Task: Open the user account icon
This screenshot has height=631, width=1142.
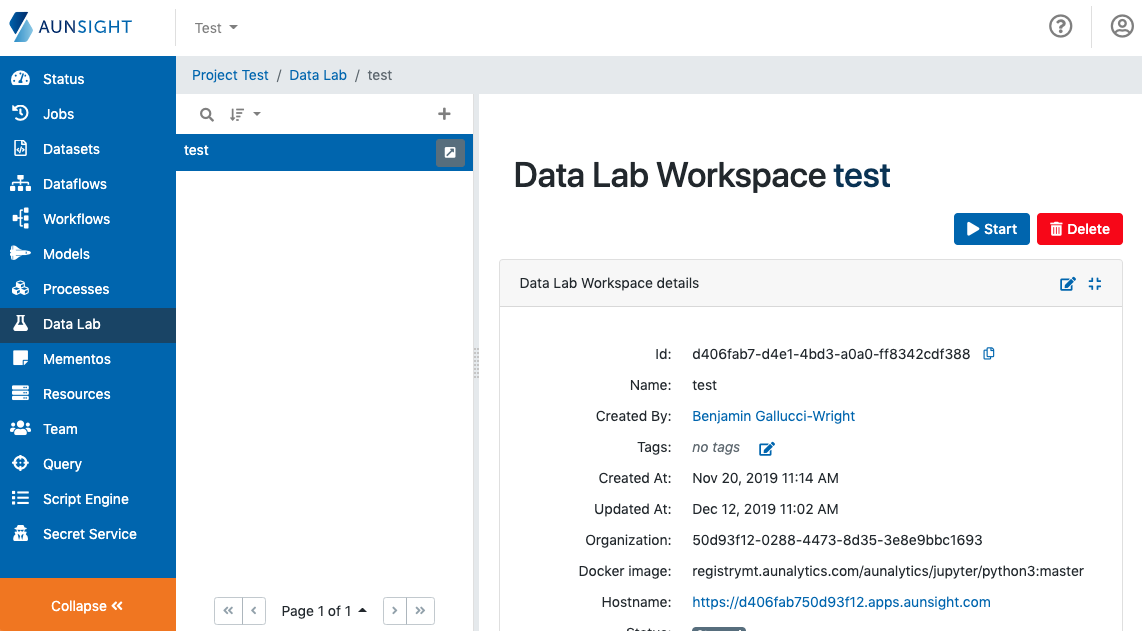Action: click(x=1121, y=26)
